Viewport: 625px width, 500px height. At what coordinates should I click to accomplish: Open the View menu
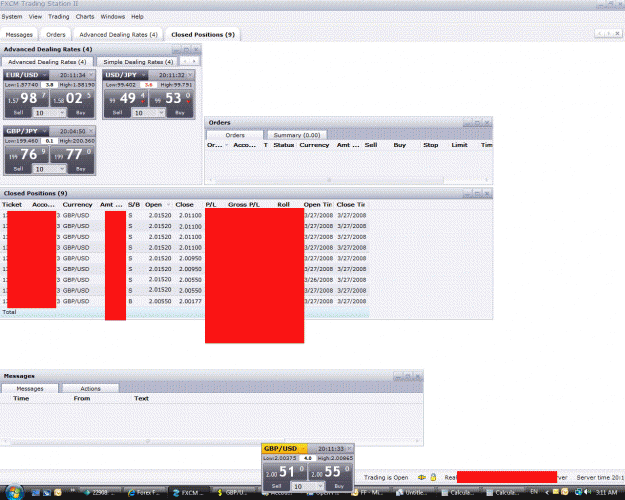click(35, 17)
